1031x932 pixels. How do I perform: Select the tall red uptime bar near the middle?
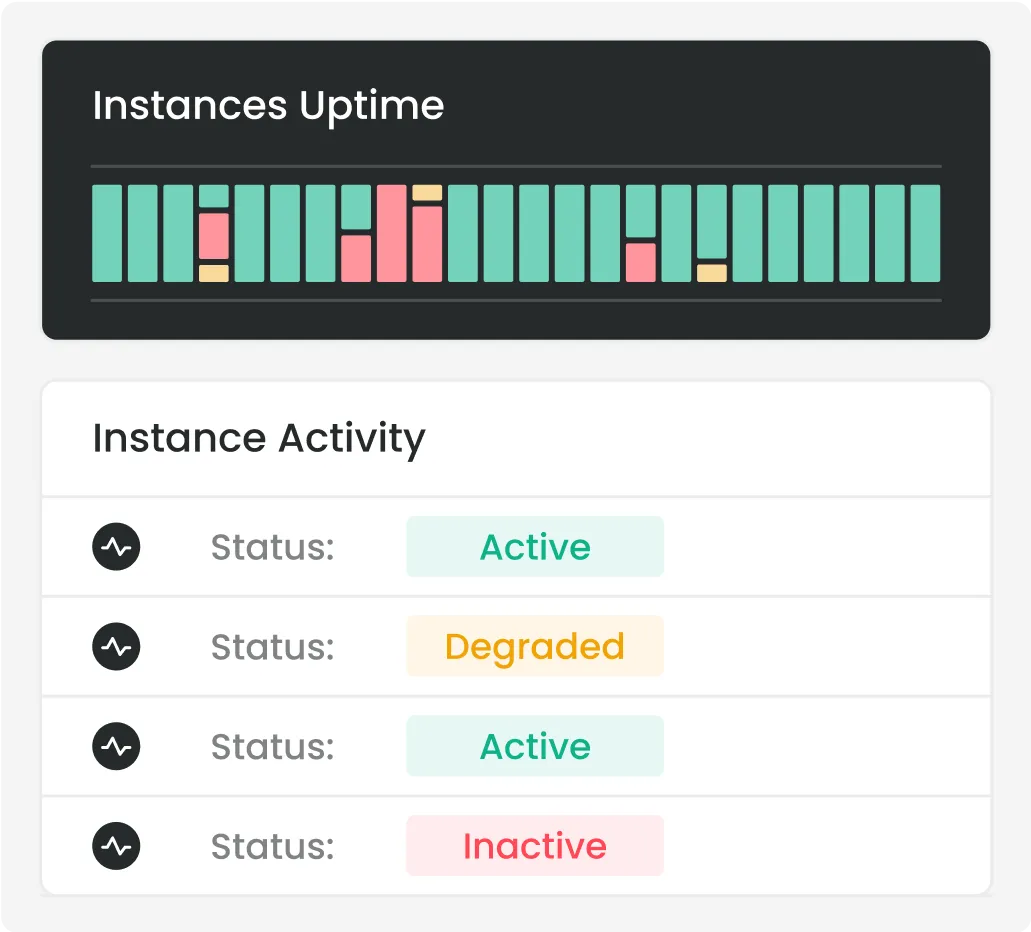pyautogui.click(x=390, y=230)
